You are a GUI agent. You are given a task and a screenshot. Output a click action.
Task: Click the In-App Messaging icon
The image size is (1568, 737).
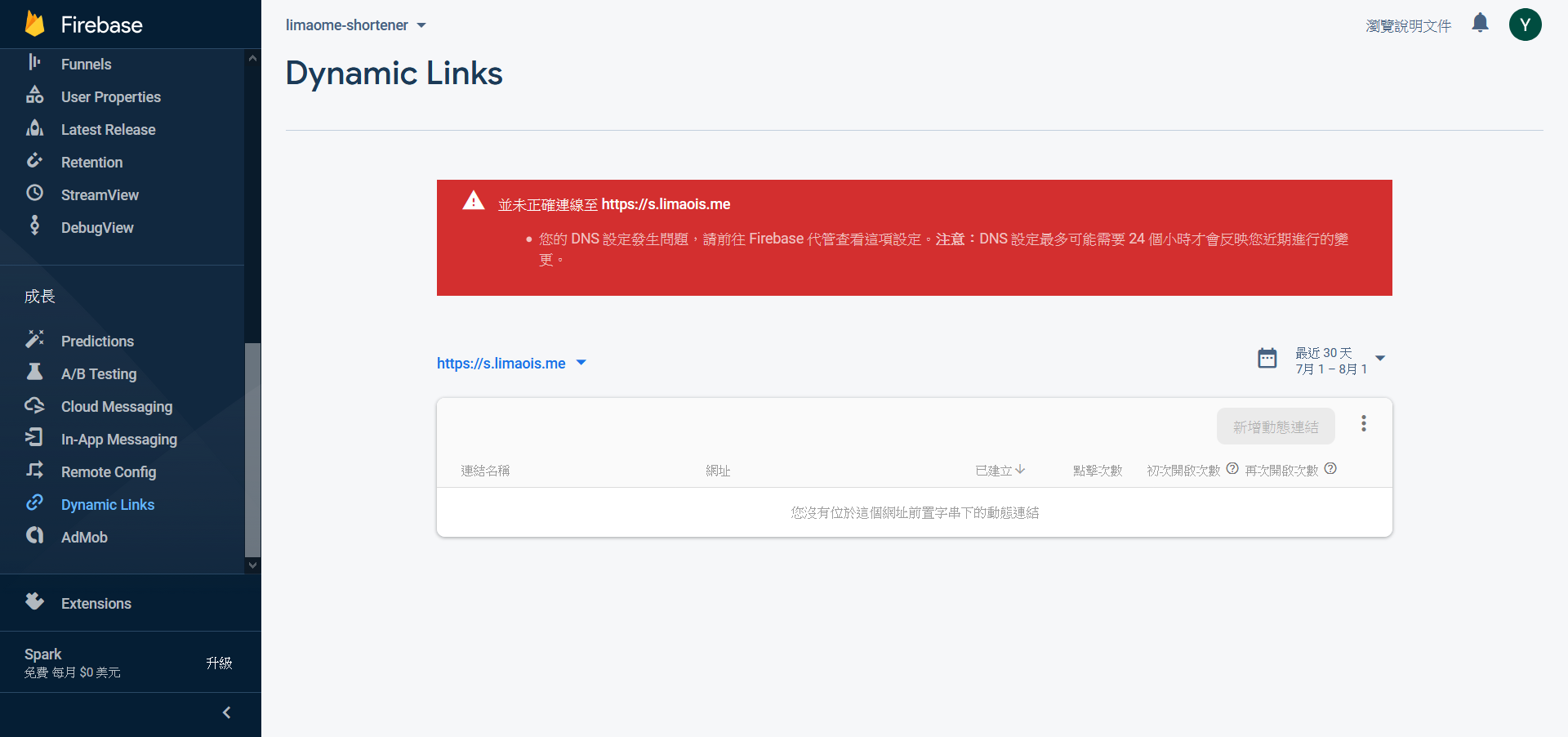point(34,437)
